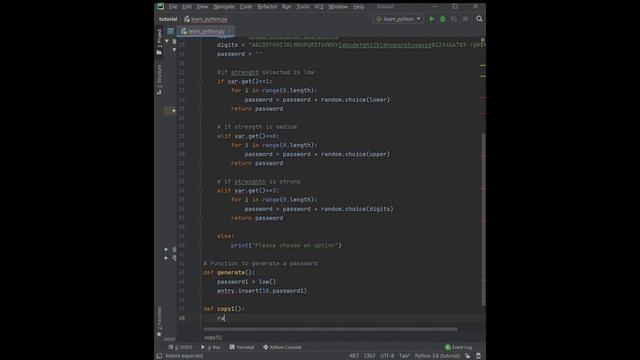This screenshot has height=360, width=640.
Task: Collapse the second project tree arrow
Action: (174, 50)
